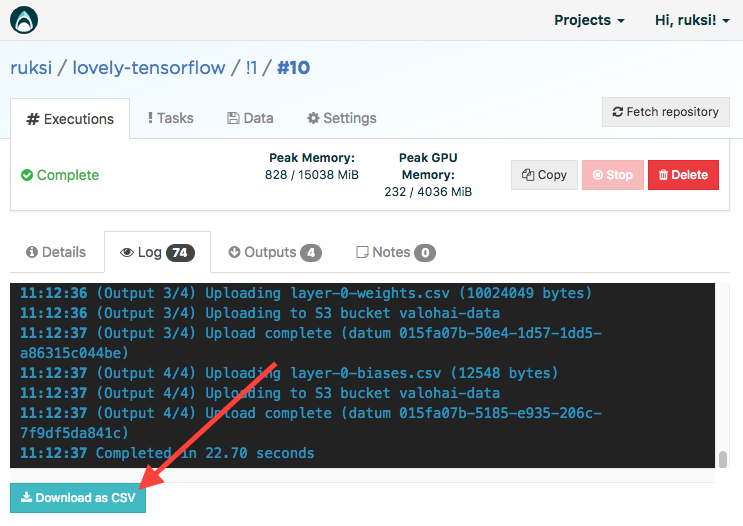Click the note icon beside Notes
This screenshot has height=526, width=743.
pyautogui.click(x=362, y=252)
